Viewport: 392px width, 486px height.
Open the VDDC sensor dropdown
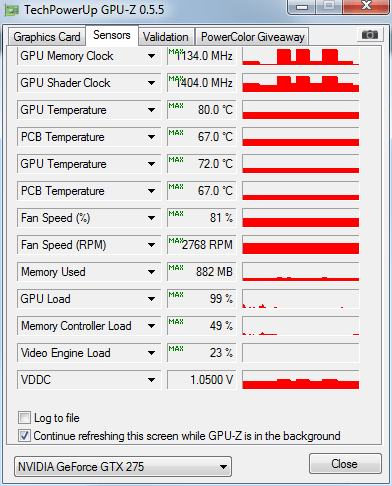(152, 380)
